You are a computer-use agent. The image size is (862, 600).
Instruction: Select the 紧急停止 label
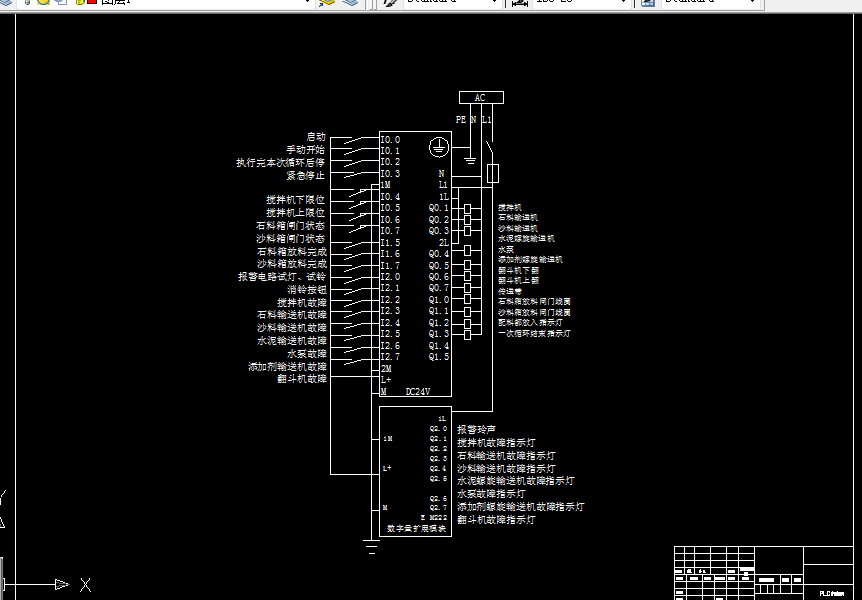pos(305,175)
